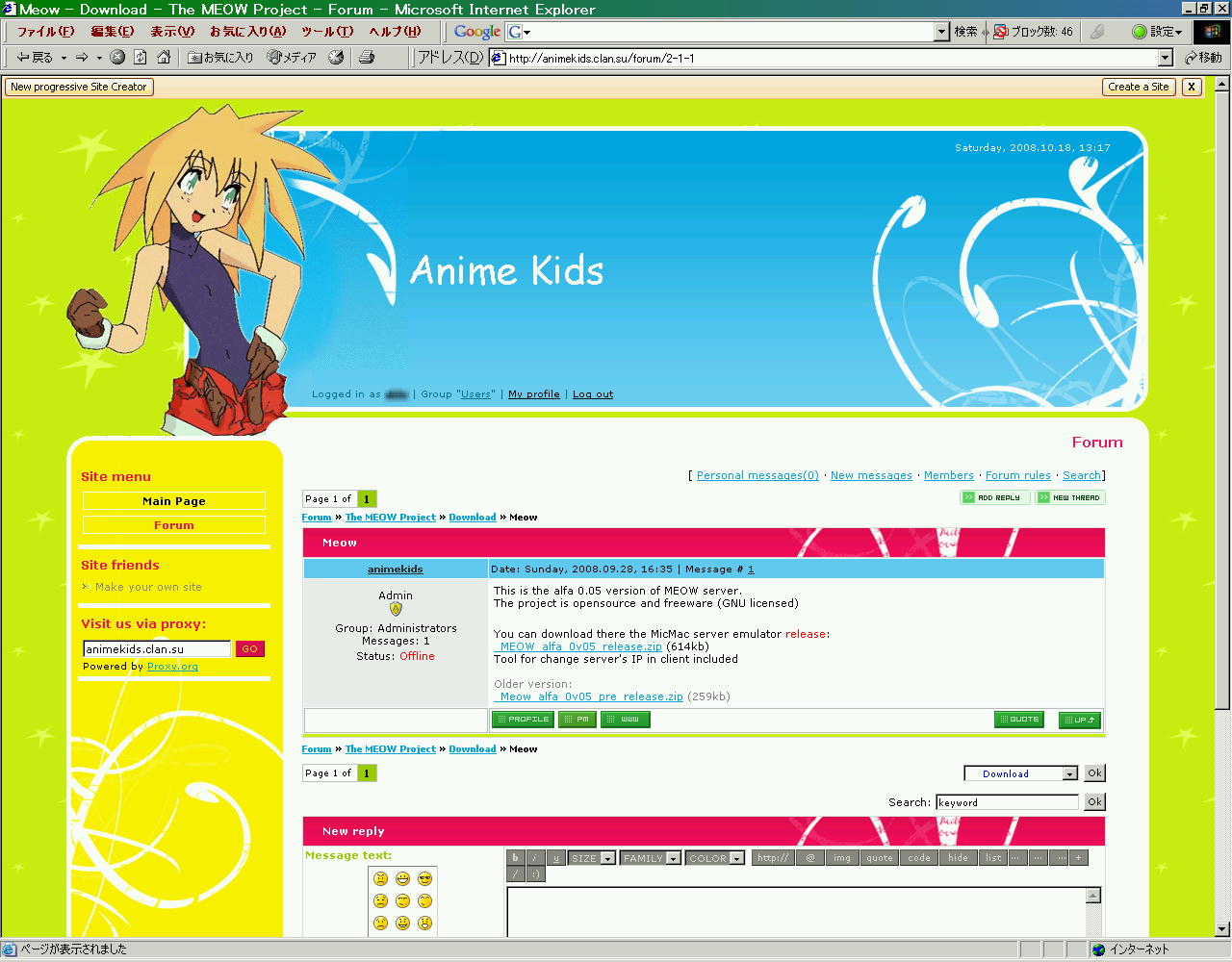Click the NEW THREAD button
Screen dimensions: 1232x962
[1070, 497]
